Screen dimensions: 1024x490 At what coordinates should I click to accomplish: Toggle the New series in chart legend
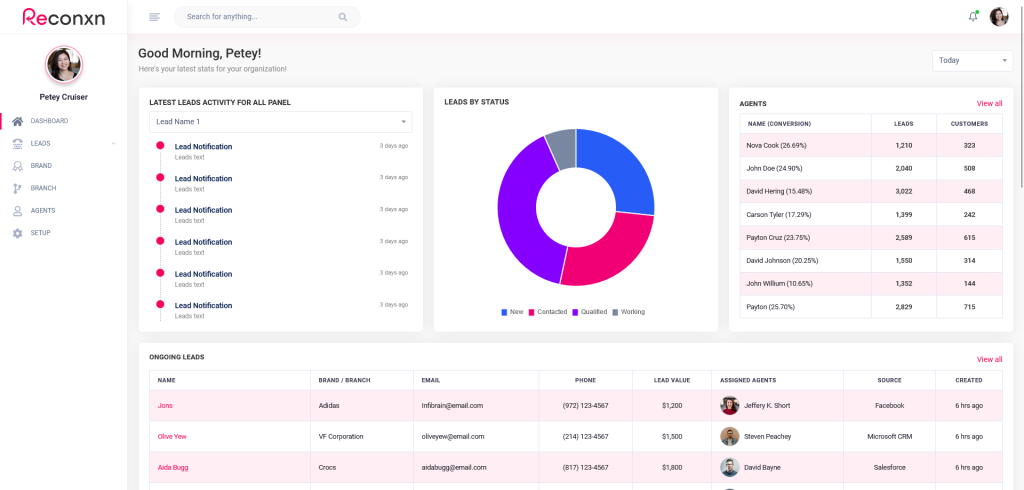pyautogui.click(x=511, y=312)
